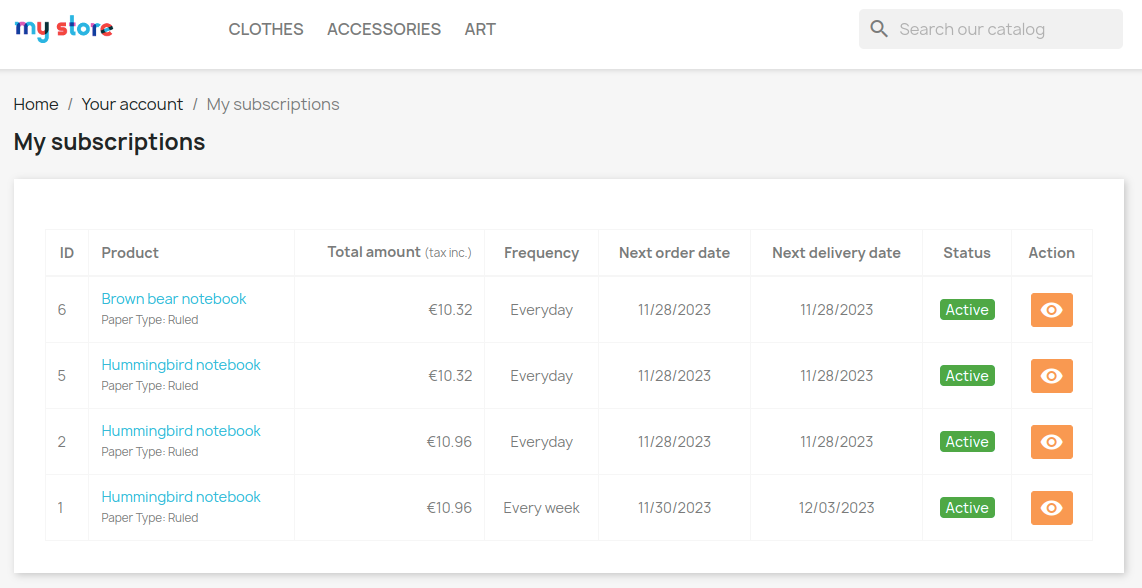This screenshot has height=588, width=1142.
Task: Click the My Store logo
Action: pos(64,29)
